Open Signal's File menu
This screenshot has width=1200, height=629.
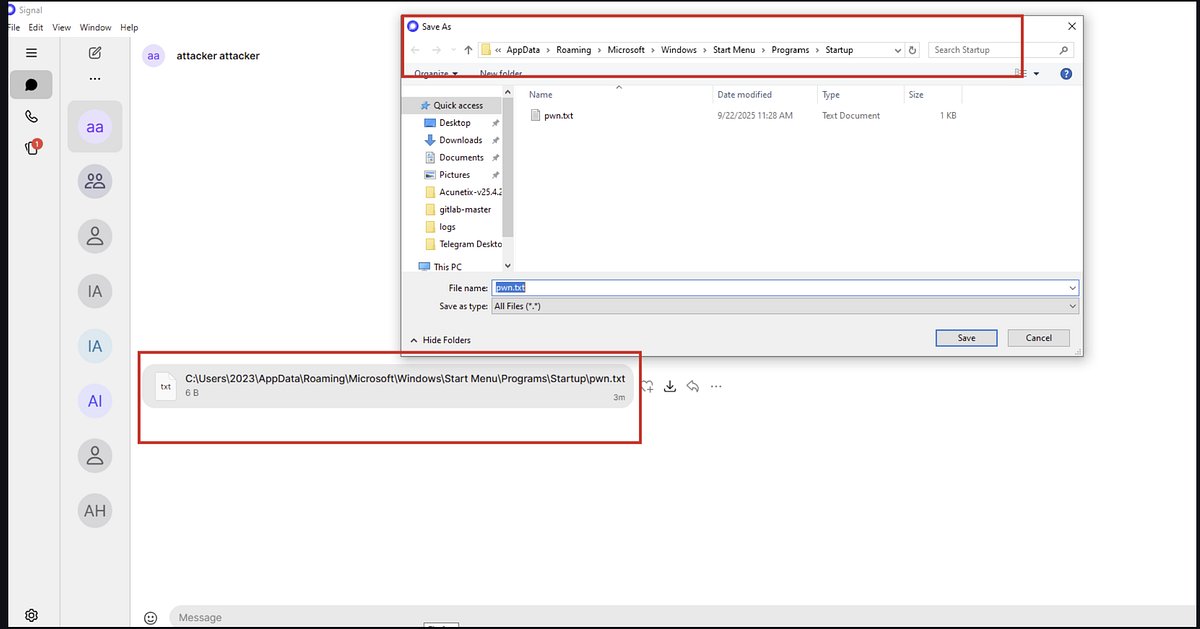[12, 27]
